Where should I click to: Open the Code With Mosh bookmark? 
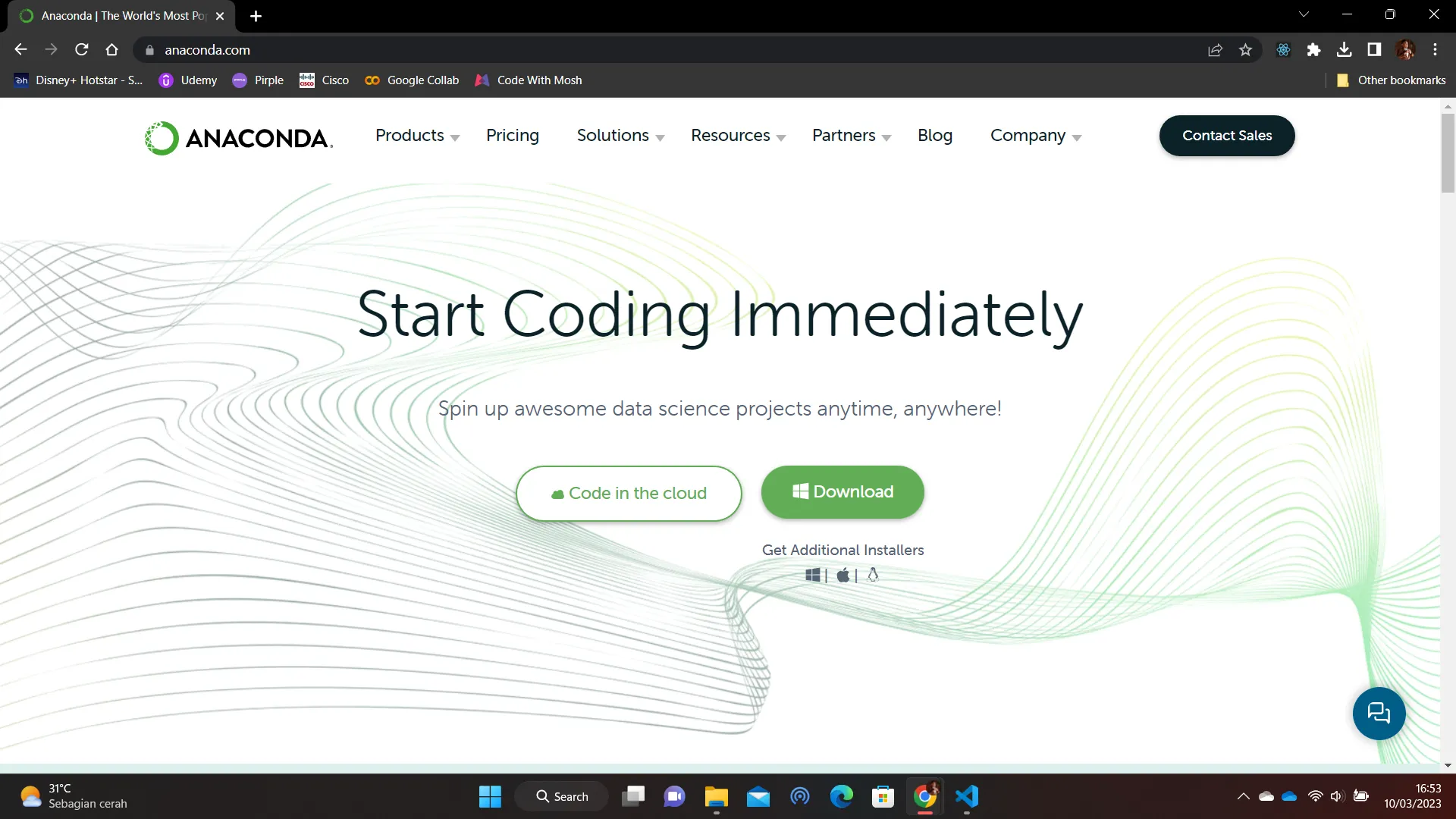tap(529, 80)
